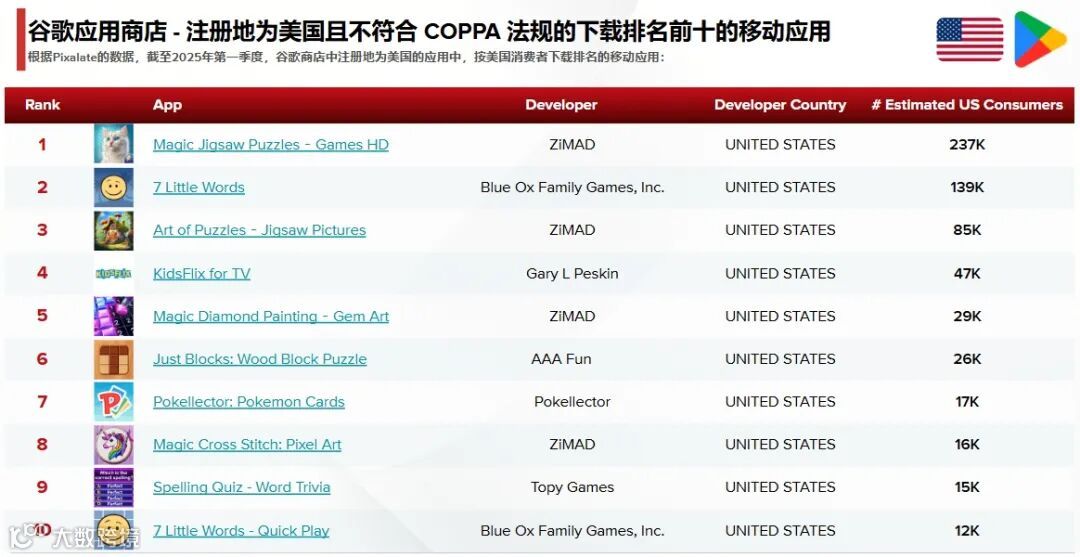Click the Pixalate data subtitle text
The width and height of the screenshot is (1080, 557).
346,57
